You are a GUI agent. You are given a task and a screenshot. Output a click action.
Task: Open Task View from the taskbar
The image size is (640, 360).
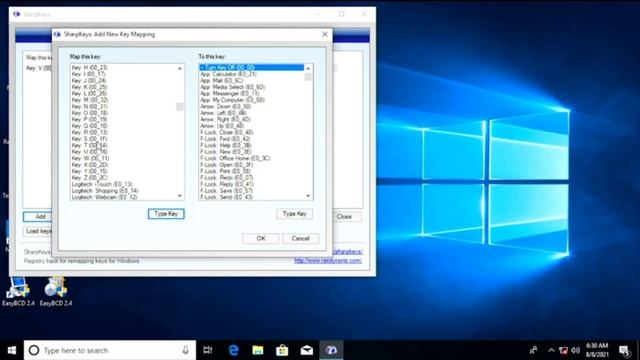coord(208,350)
